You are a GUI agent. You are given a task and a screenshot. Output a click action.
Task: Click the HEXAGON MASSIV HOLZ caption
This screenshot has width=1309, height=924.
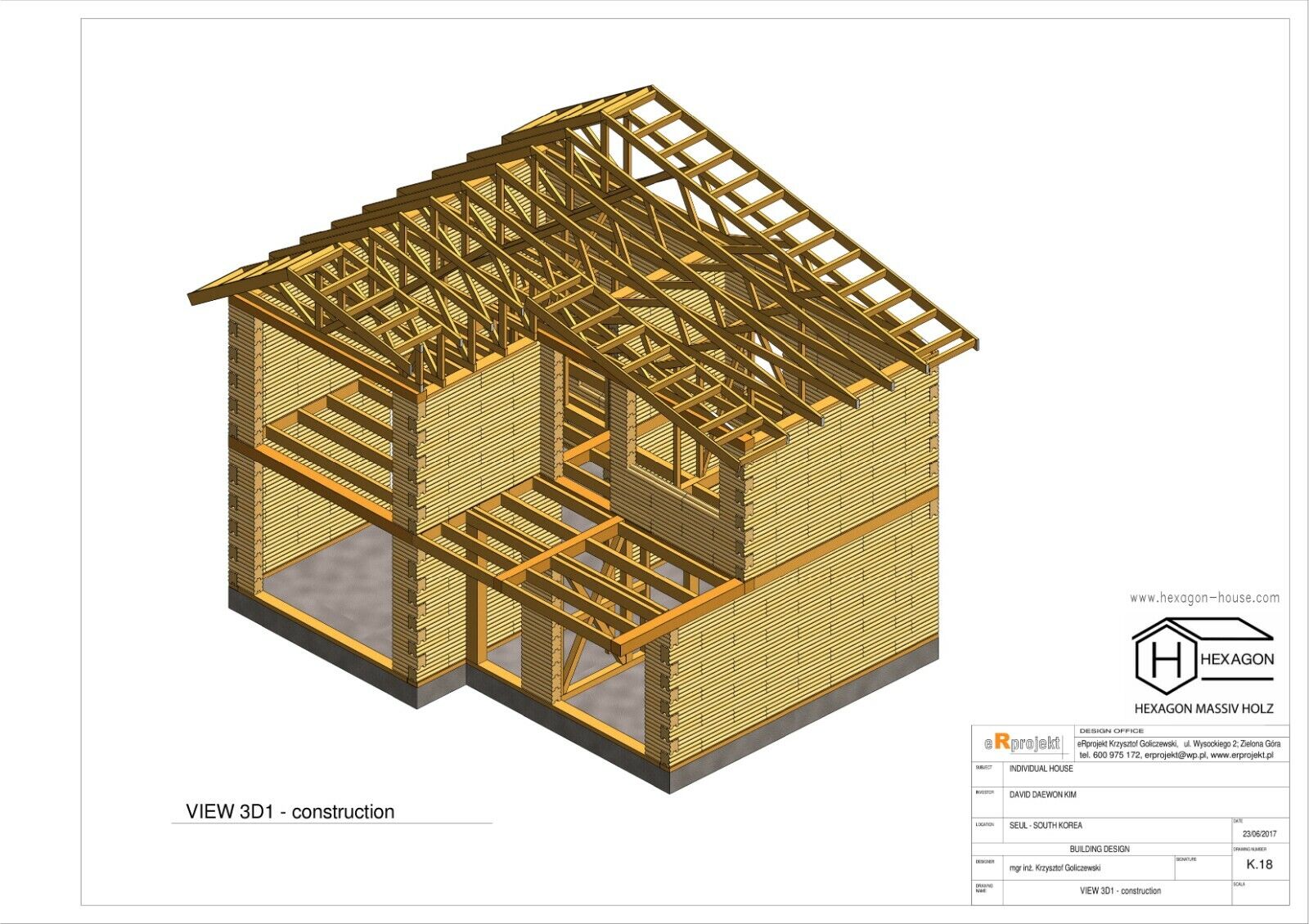(x=1203, y=708)
